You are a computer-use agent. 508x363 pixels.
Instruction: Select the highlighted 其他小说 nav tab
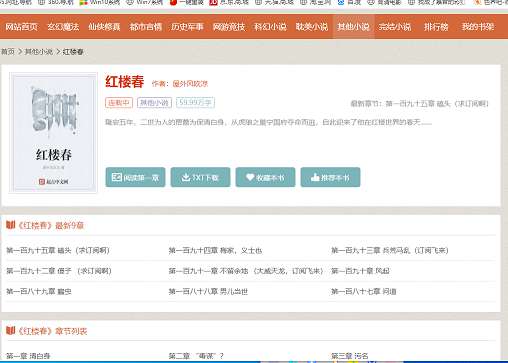353,27
